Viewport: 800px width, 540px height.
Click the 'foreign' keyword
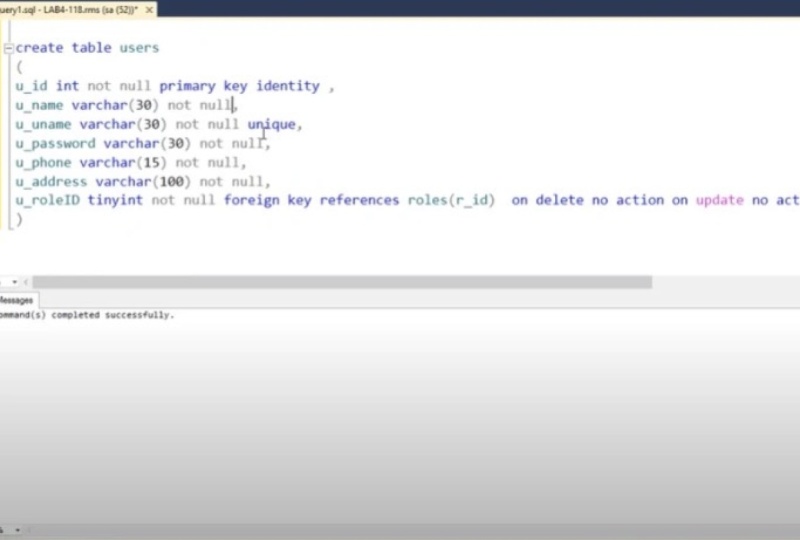click(252, 200)
